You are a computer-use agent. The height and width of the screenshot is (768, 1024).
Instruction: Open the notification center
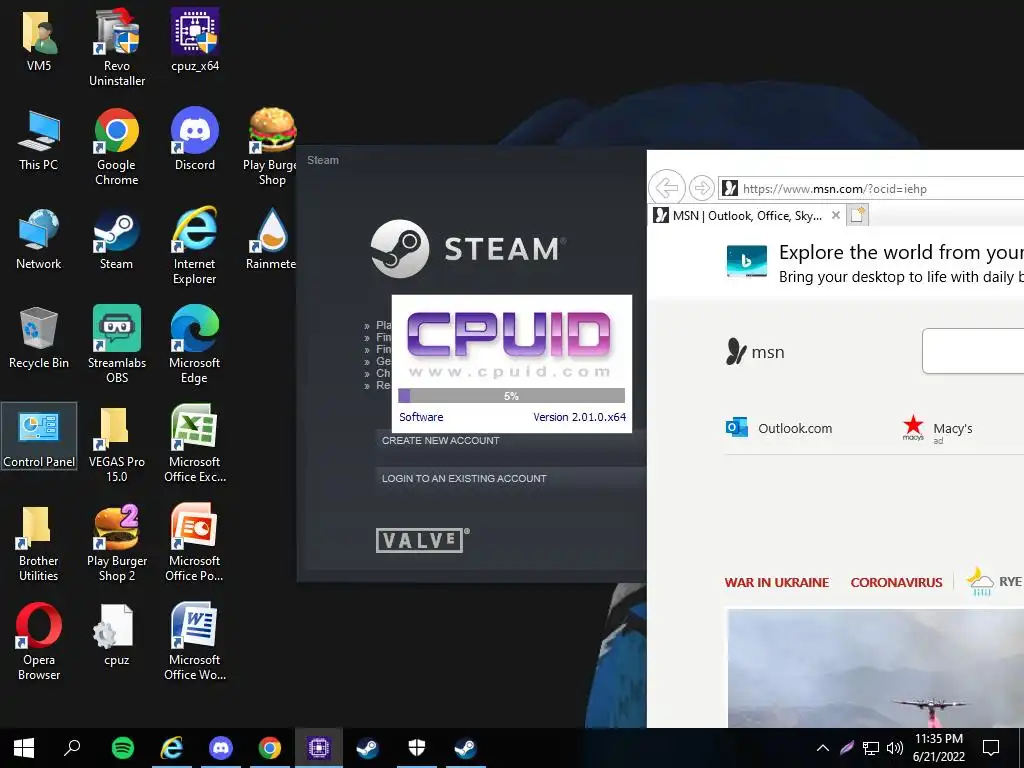[991, 748]
